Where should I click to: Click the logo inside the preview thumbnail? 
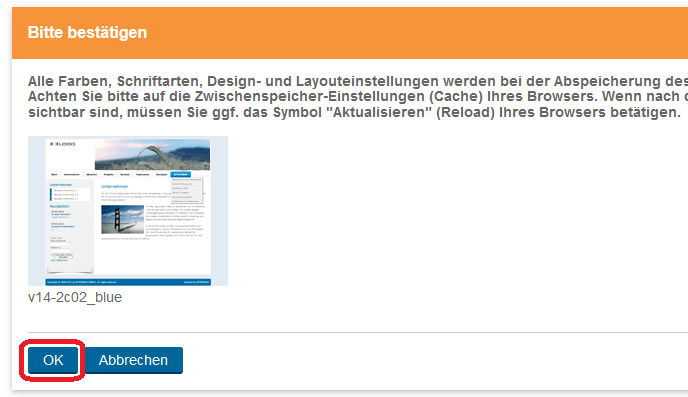63,144
